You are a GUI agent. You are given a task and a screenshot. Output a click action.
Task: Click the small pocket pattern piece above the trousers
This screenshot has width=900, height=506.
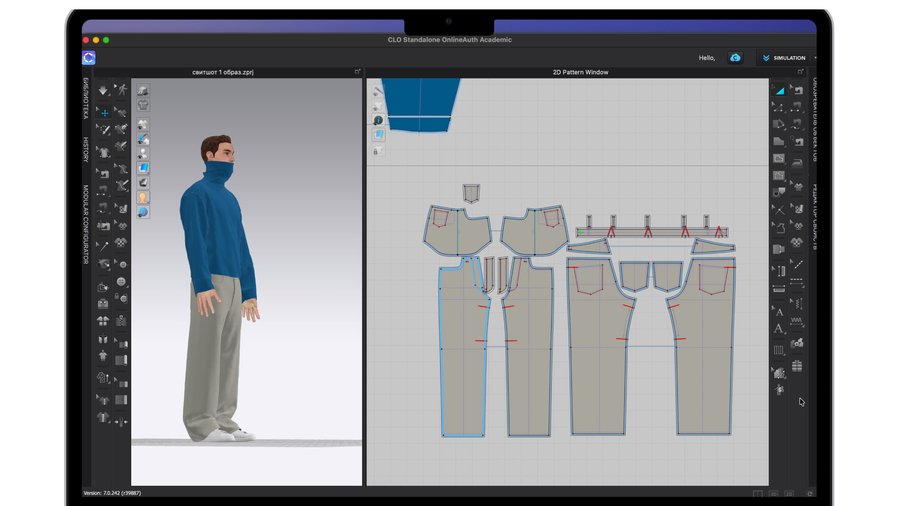coord(471,193)
